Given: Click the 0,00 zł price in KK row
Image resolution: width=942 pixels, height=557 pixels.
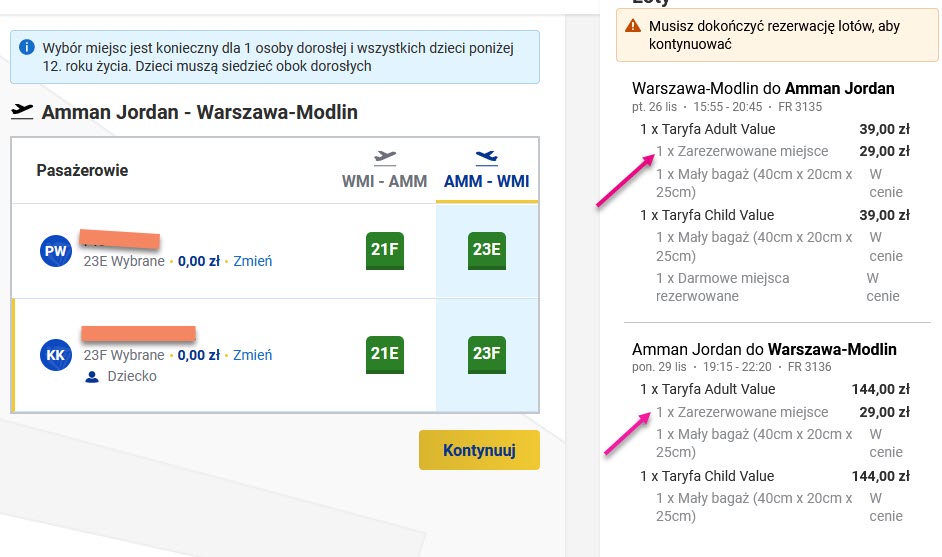Looking at the screenshot, I should [x=199, y=355].
